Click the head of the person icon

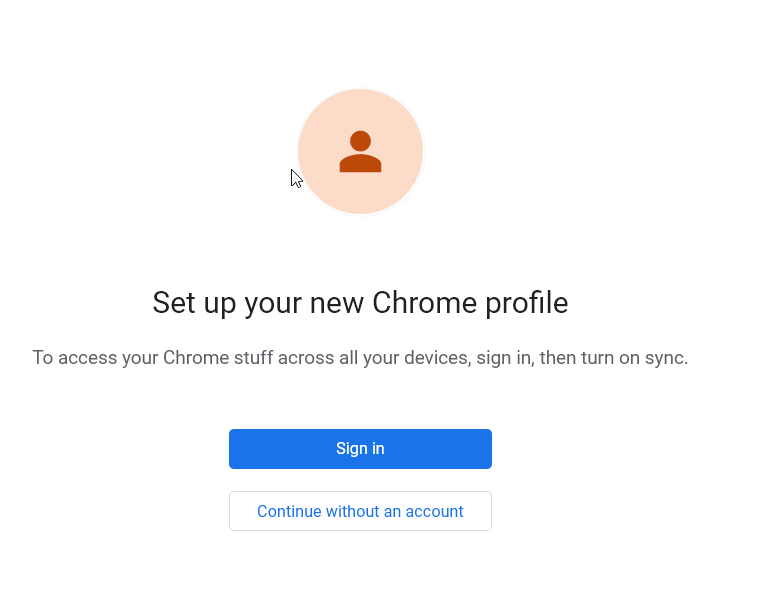[360, 140]
